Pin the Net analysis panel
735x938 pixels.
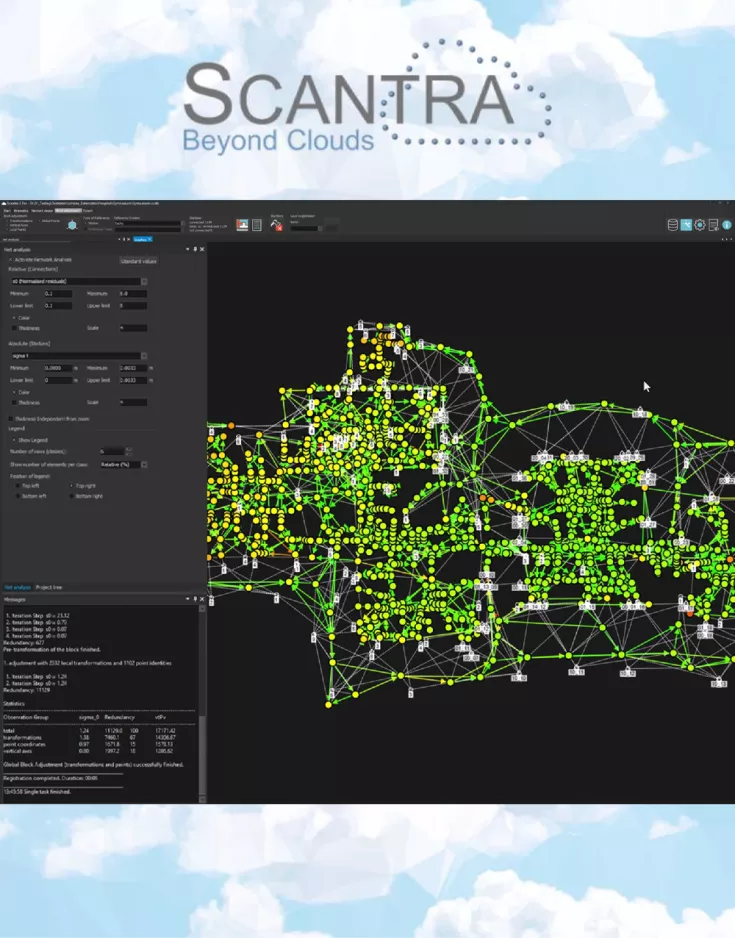pos(195,249)
